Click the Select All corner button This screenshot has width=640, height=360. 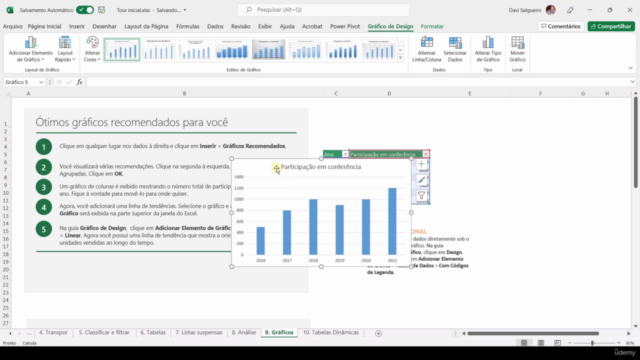[x=7, y=93]
